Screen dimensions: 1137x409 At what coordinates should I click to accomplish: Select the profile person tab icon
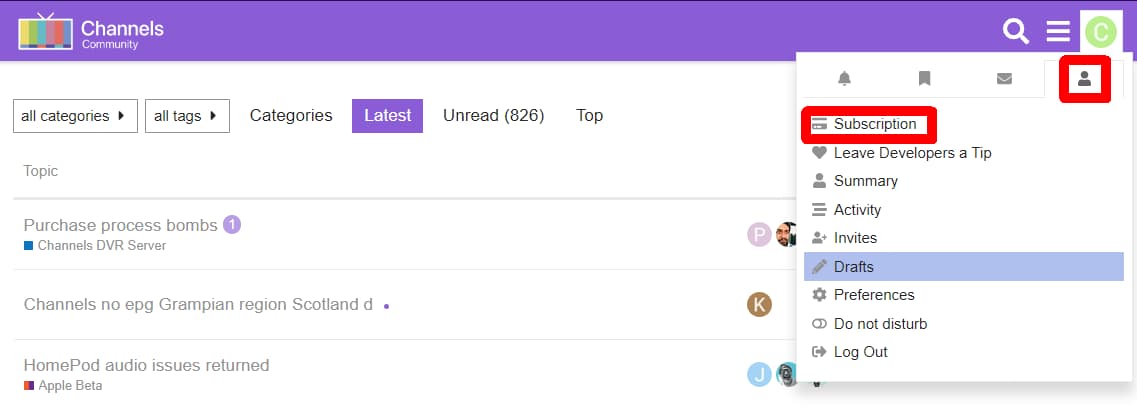coord(1084,79)
